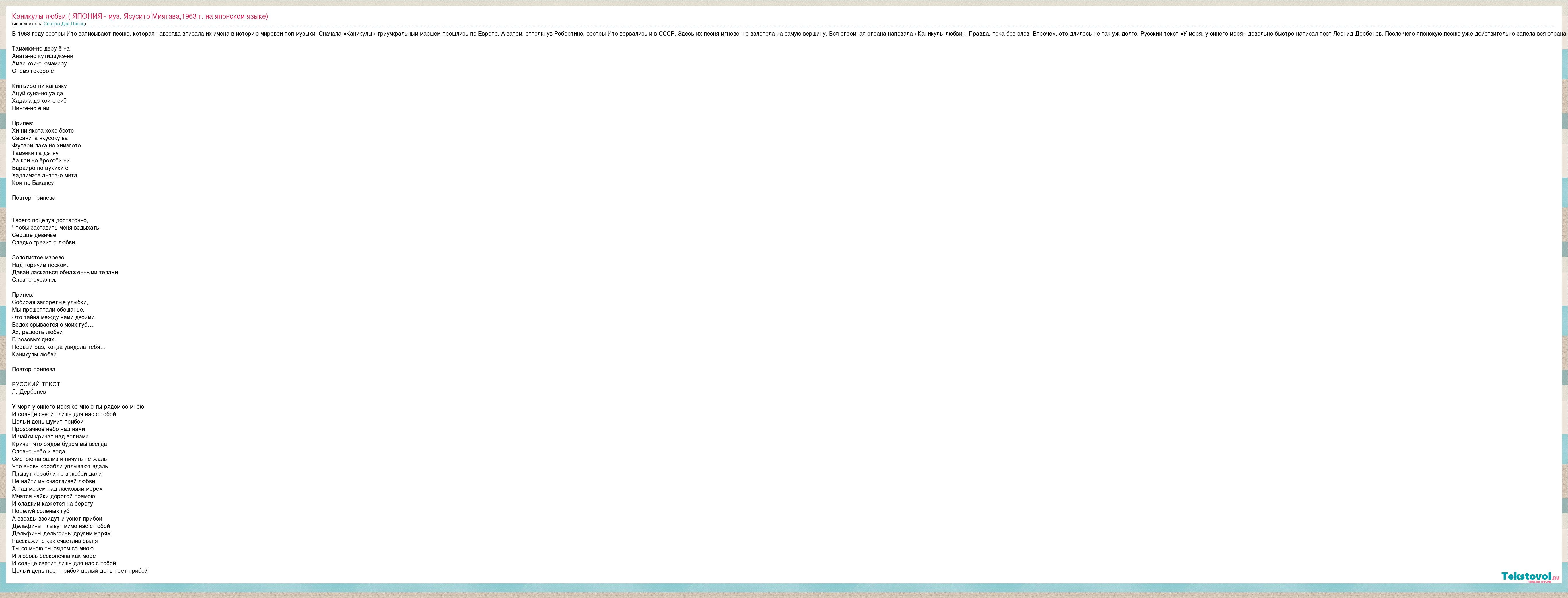Click the author line Л. Дербенев
This screenshot has width=1568, height=598.
(29, 392)
